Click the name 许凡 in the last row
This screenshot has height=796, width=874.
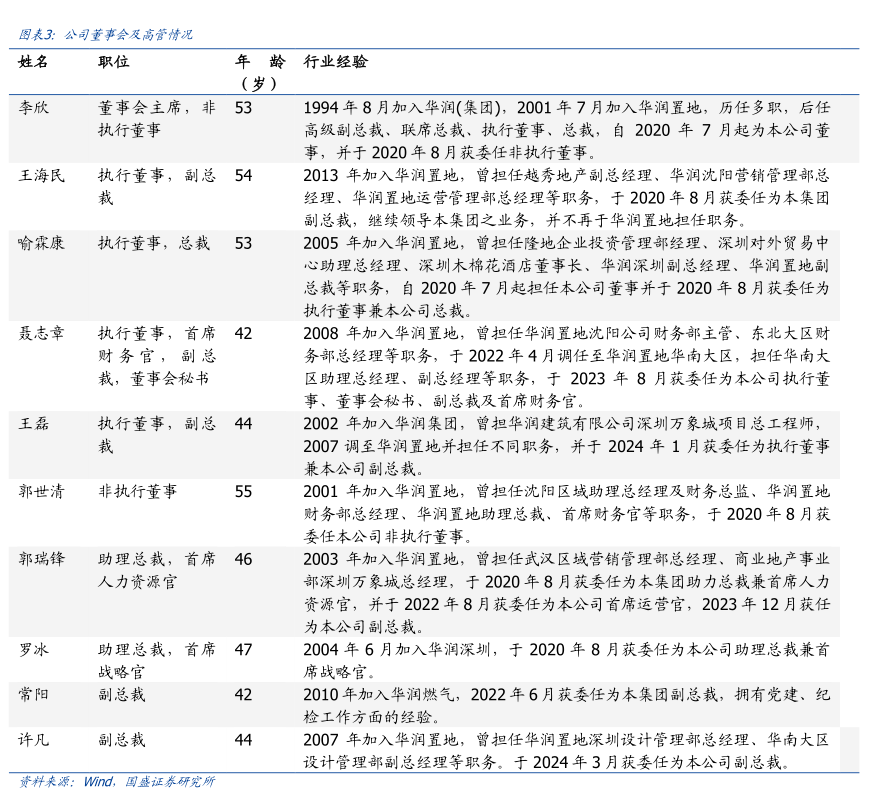(x=33, y=740)
